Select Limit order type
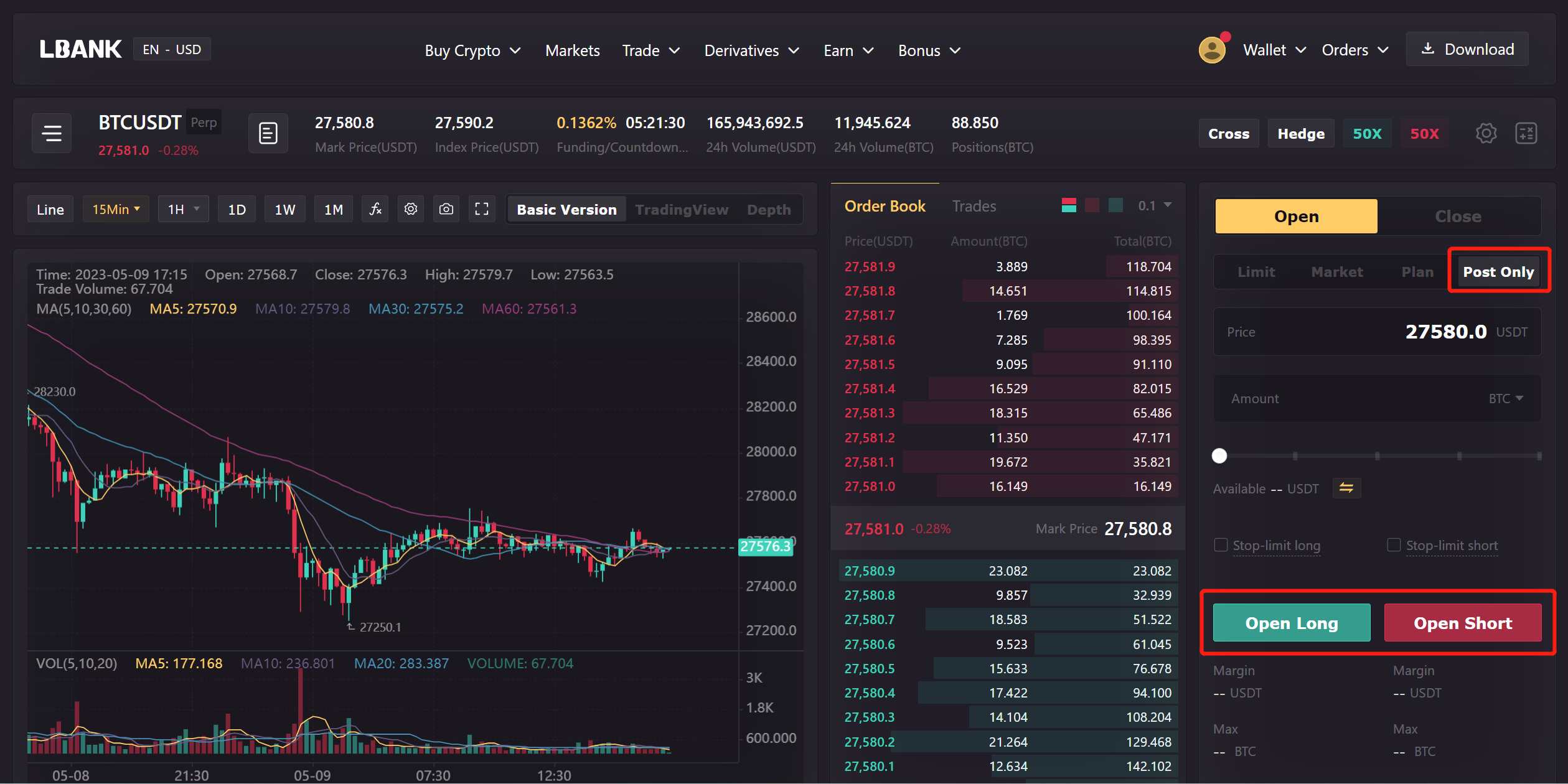This screenshot has width=1568, height=784. [x=1256, y=272]
